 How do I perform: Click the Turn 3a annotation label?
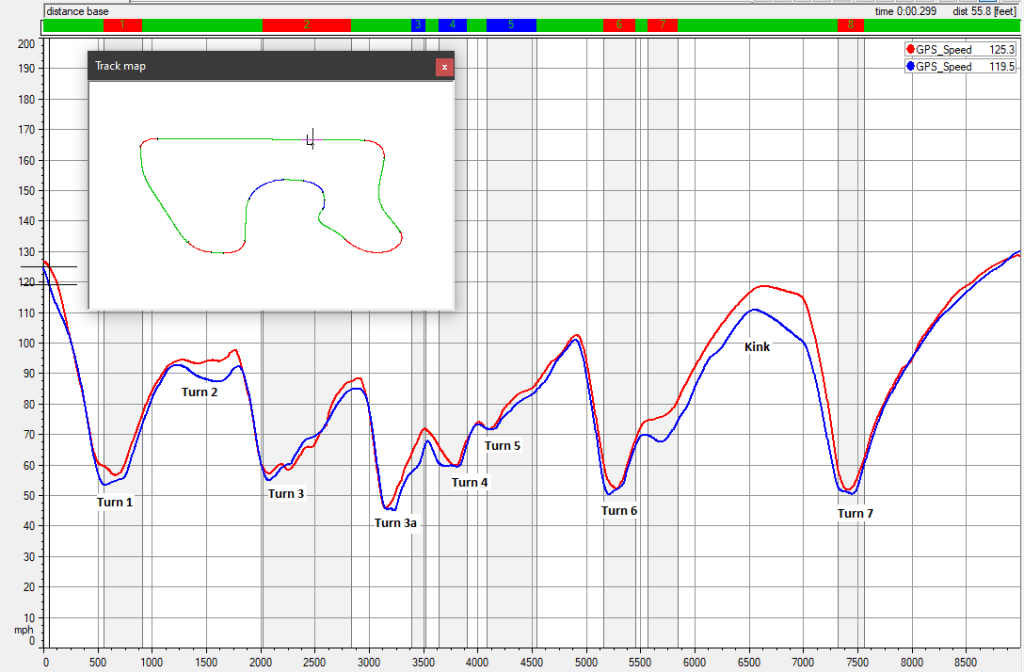(395, 522)
